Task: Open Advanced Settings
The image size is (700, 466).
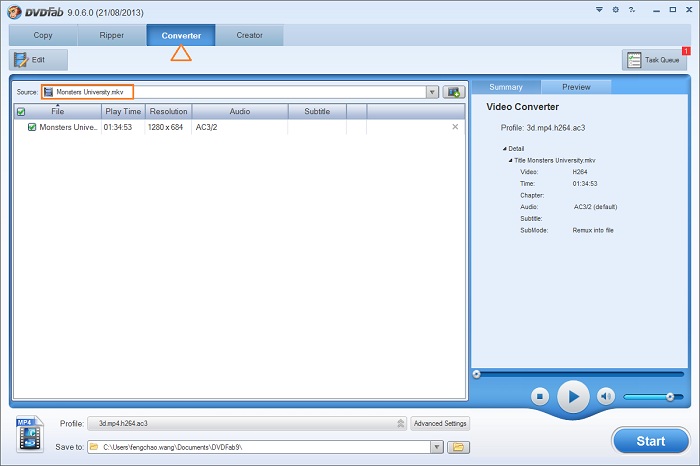Action: click(x=440, y=423)
